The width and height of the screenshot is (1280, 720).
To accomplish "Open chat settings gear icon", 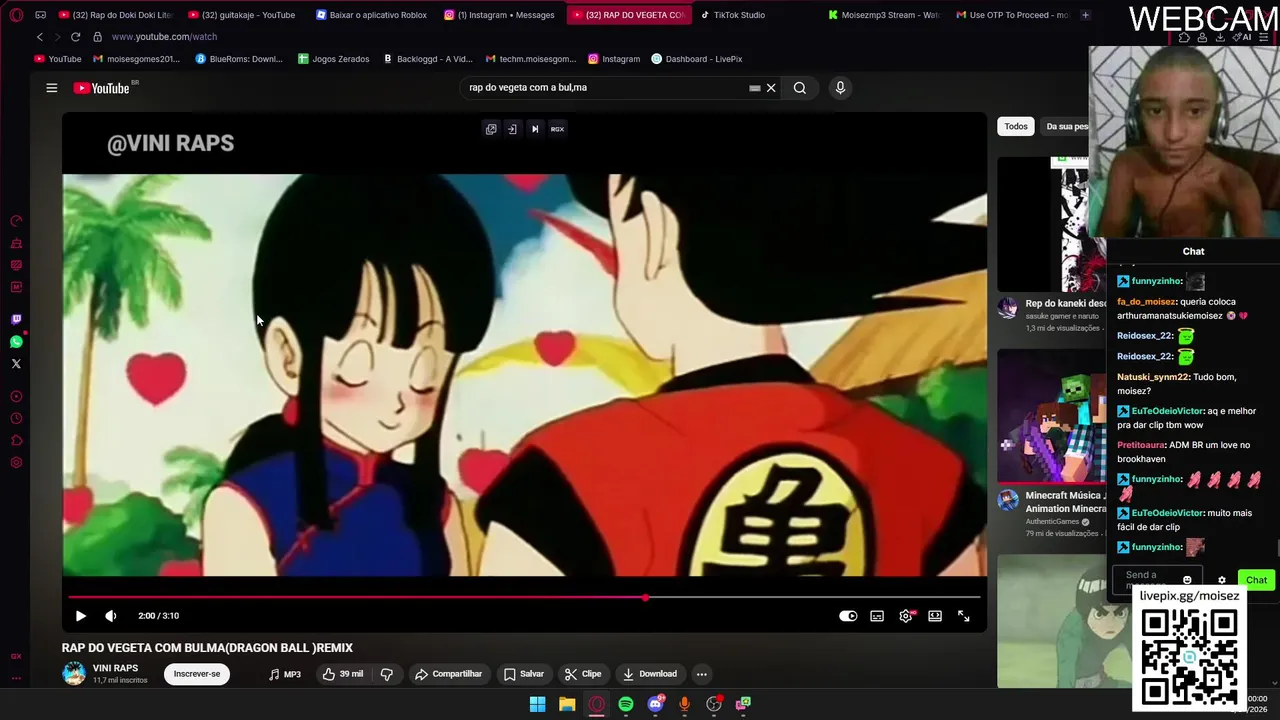I will coord(1221,580).
